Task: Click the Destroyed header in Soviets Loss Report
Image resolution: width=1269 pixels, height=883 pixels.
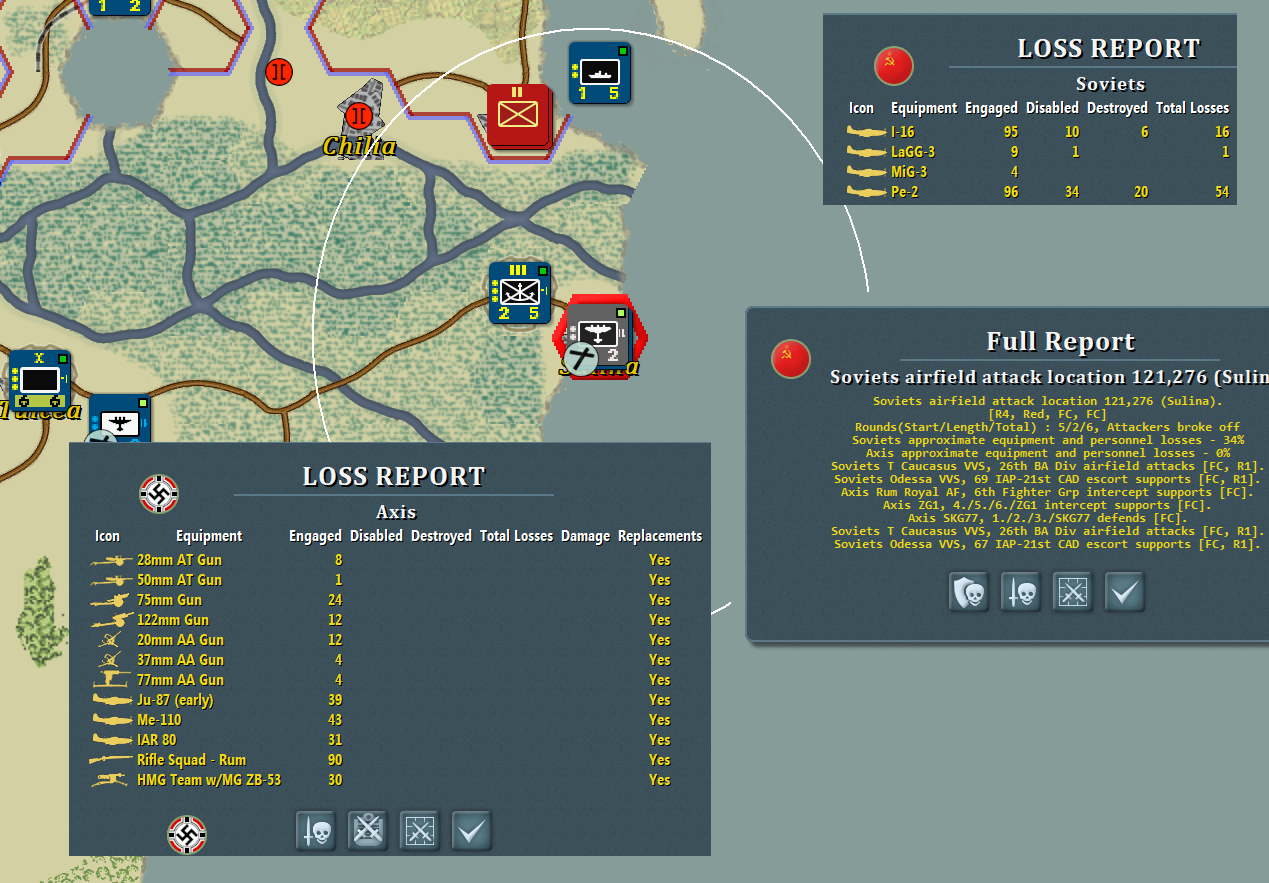Action: tap(1117, 108)
